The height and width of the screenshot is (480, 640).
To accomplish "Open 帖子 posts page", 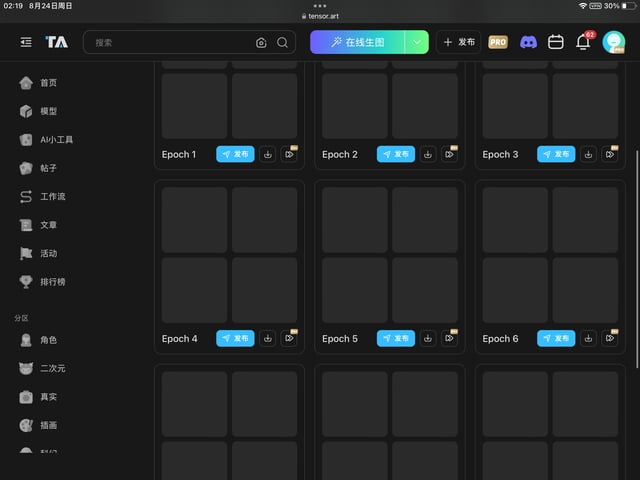I will [x=39, y=168].
